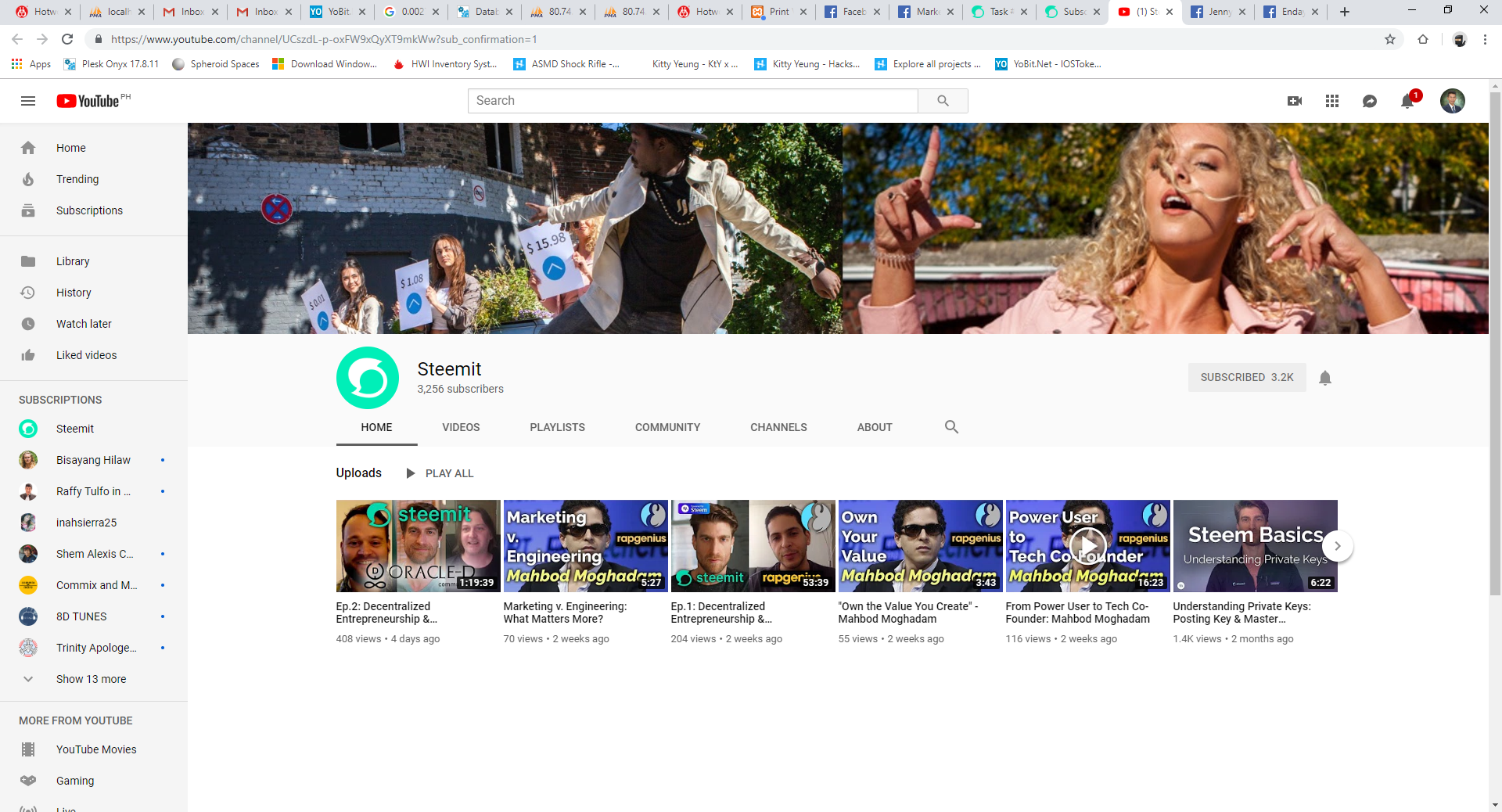Screen dimensions: 1502x812
Task: Open Bisayang Hilaw subscription
Action: 94,460
